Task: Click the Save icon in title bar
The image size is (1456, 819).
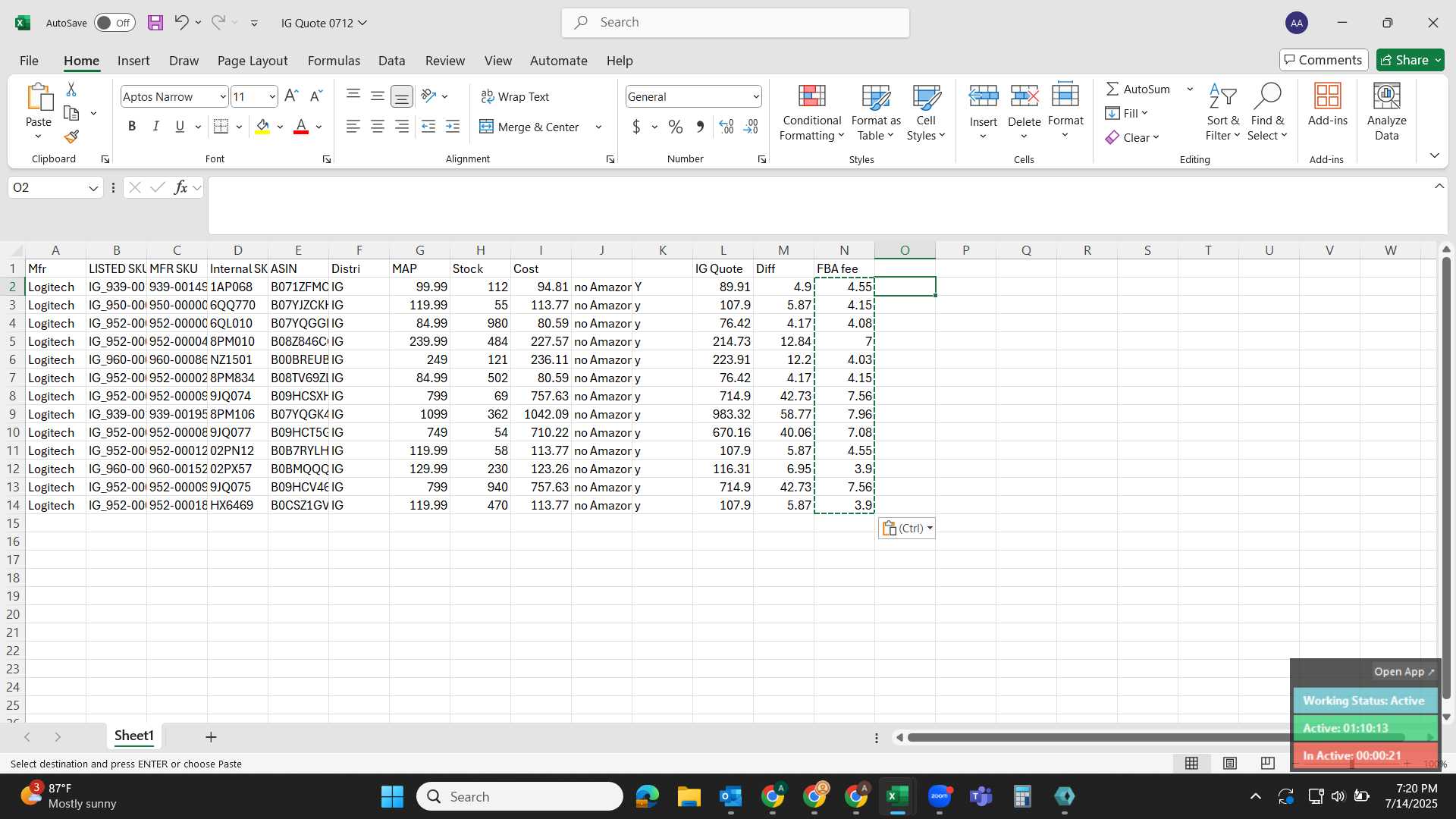Action: [155, 23]
